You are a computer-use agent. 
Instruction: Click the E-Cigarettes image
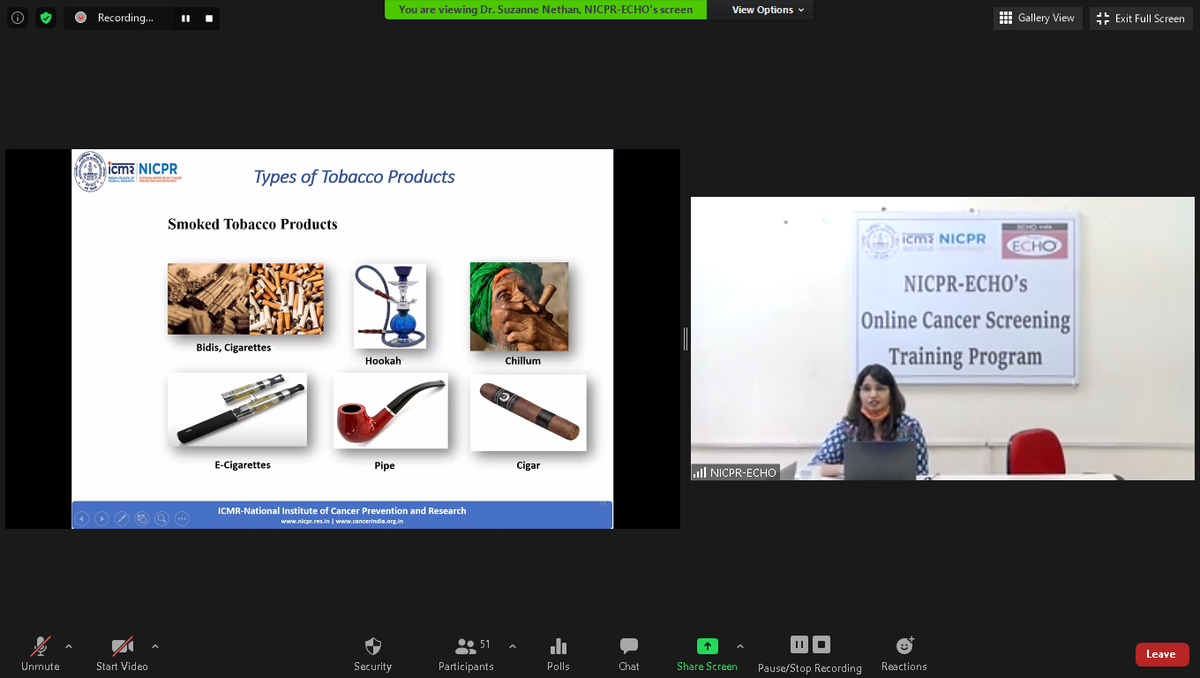237,410
